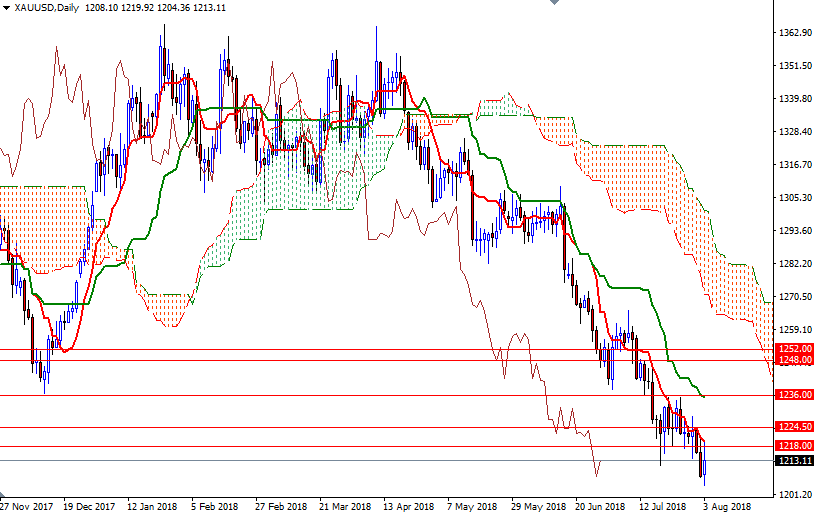Click the small triangle in the bottom-left corner
Screen dimensions: 814x514
click(x=3, y=495)
